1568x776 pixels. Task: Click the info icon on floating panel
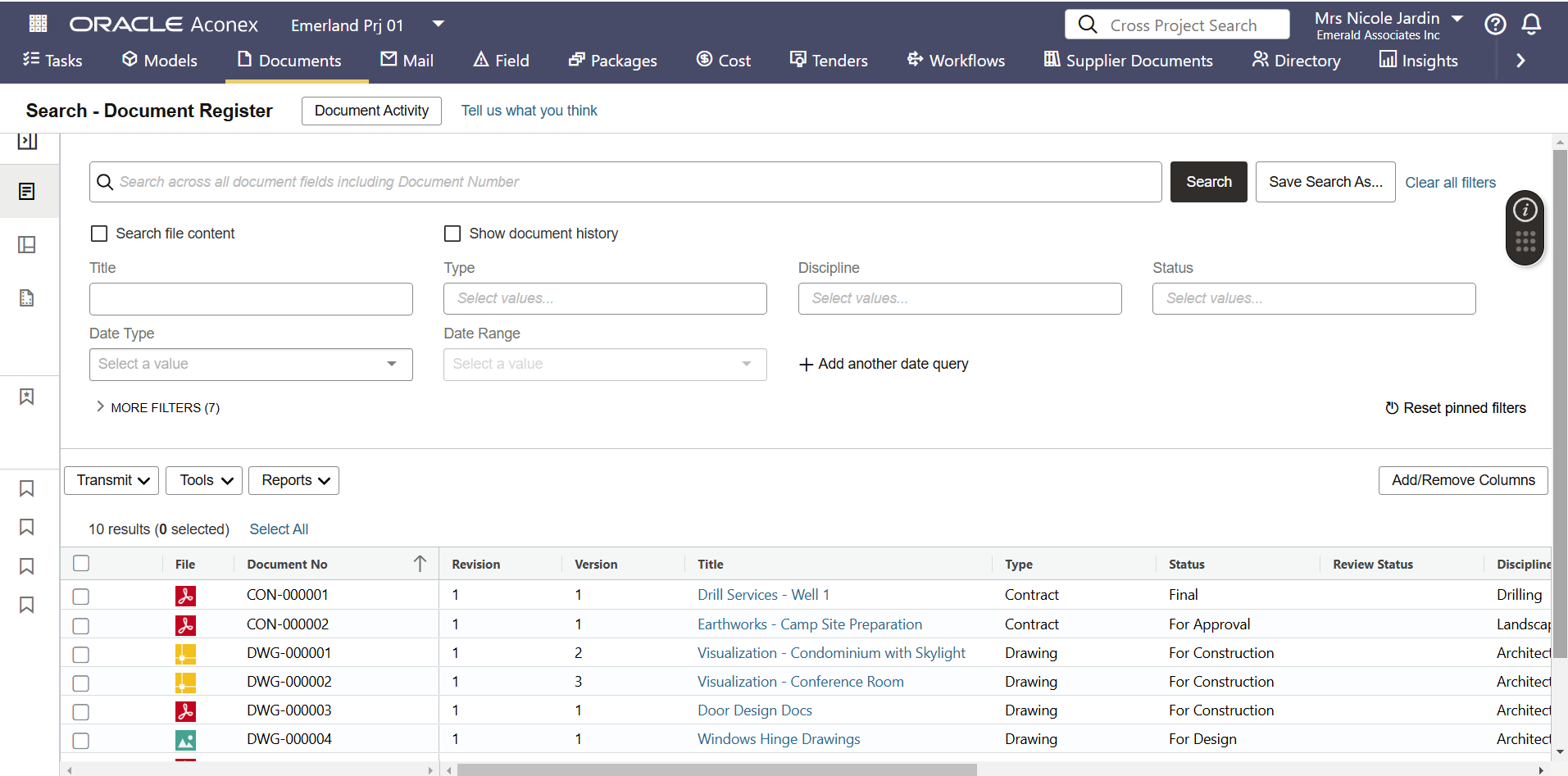[x=1525, y=211]
